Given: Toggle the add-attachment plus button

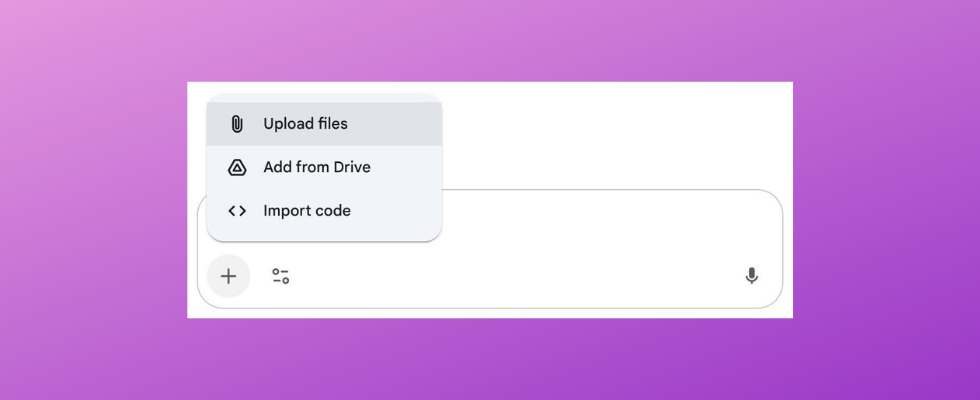Looking at the screenshot, I should pos(228,276).
